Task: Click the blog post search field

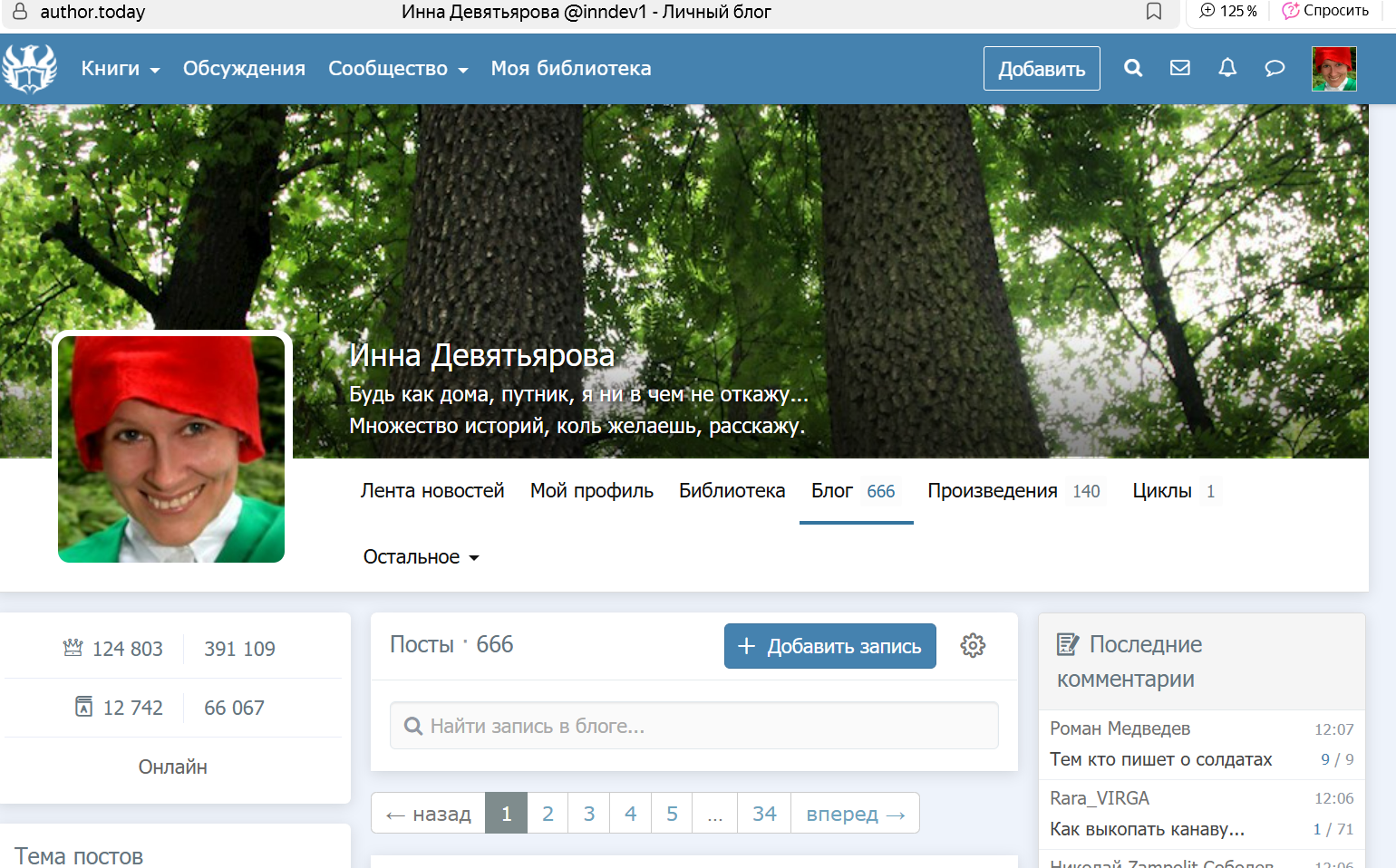Action: click(694, 726)
